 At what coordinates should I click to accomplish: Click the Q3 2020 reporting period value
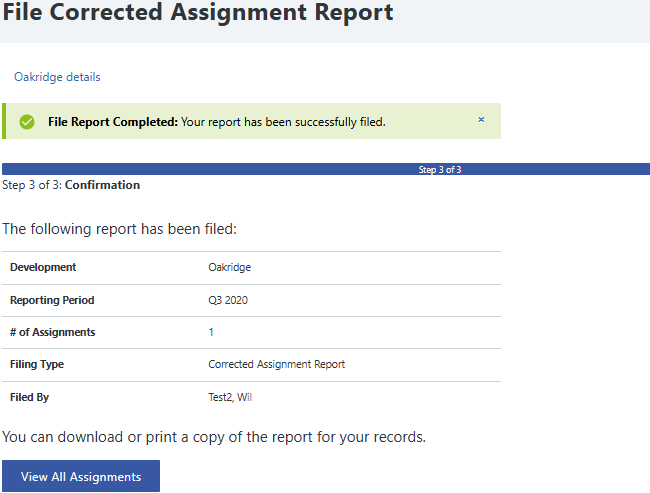(x=229, y=300)
